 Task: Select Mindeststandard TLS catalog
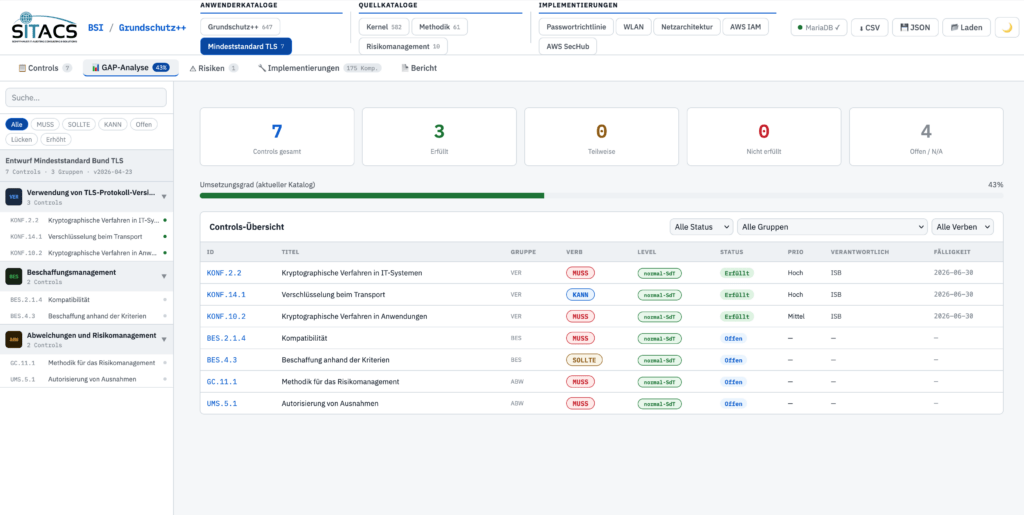pos(246,46)
